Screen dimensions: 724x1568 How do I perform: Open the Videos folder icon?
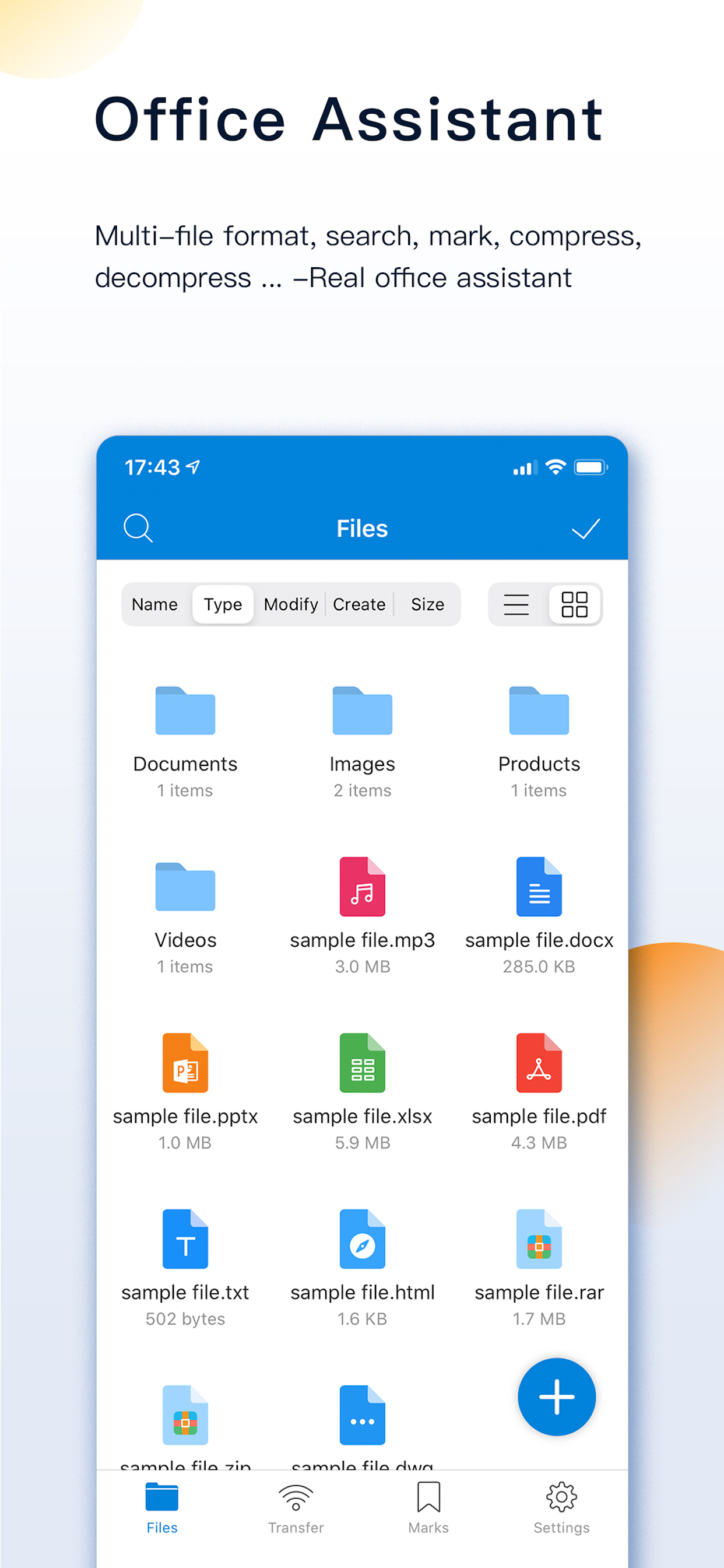coord(185,886)
